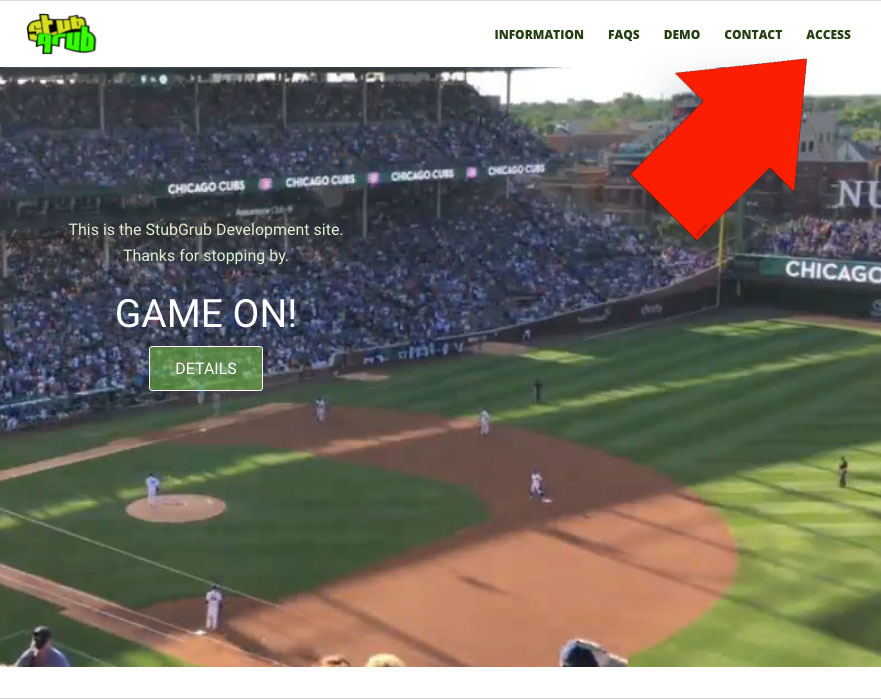881x699 pixels.
Task: Open the FAQs page
Action: [x=624, y=35]
